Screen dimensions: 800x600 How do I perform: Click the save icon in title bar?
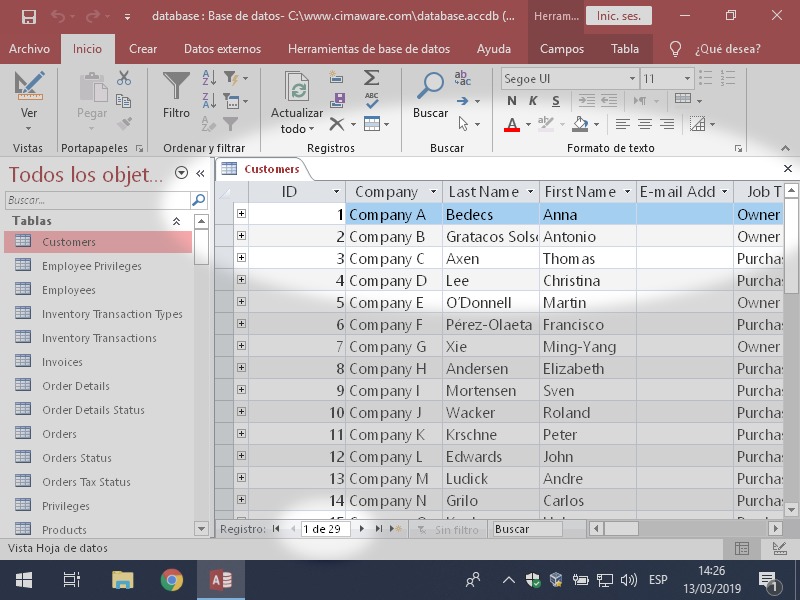(x=28, y=17)
